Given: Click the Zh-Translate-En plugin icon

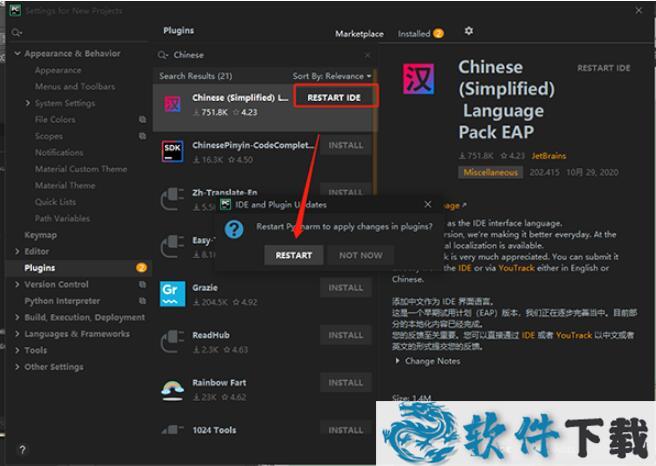Looking at the screenshot, I should [x=173, y=198].
